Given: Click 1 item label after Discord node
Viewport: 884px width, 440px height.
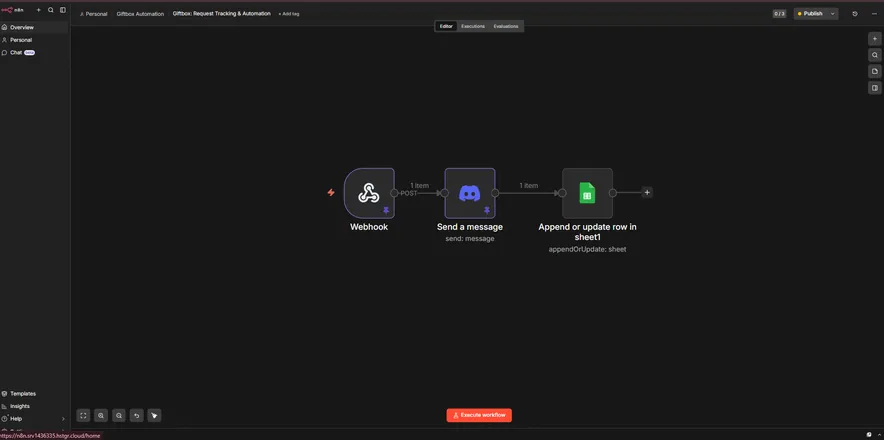Looking at the screenshot, I should click(528, 186).
